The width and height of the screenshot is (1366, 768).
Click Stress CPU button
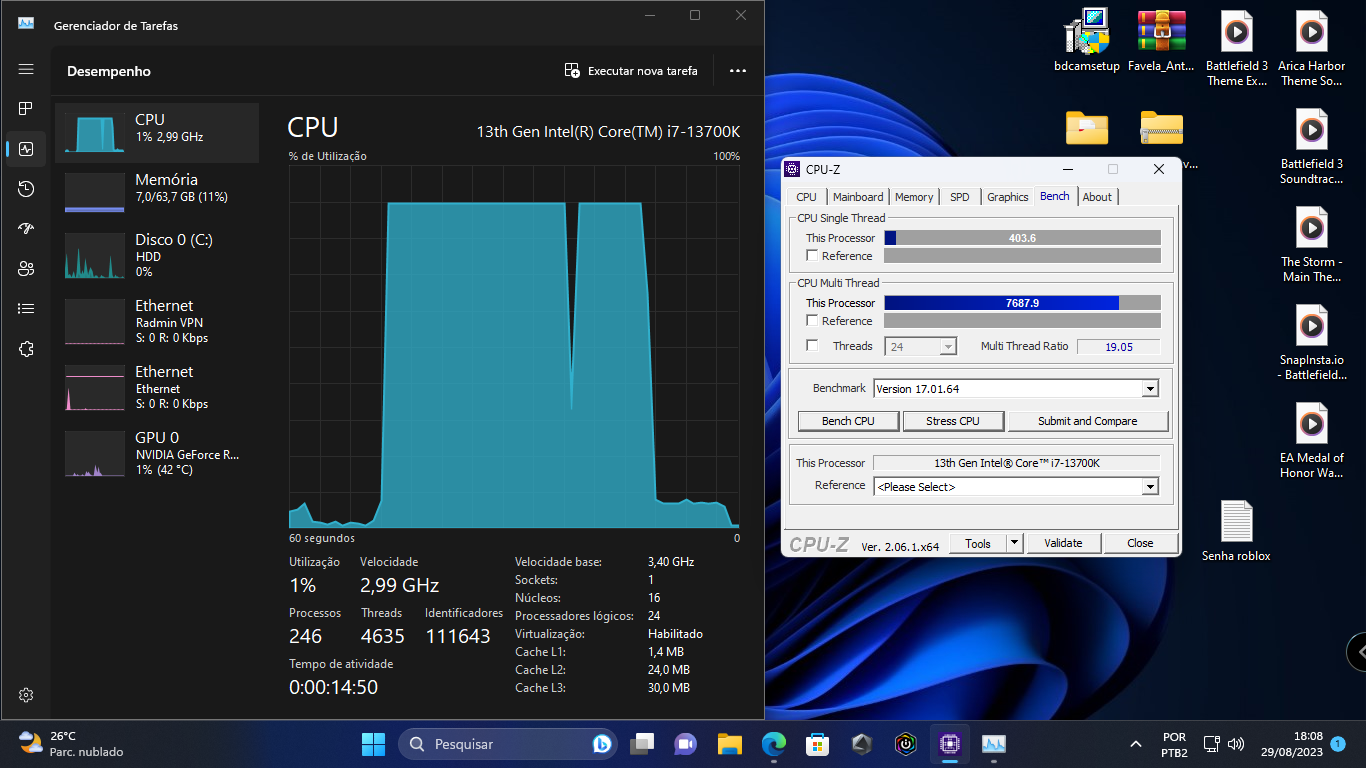click(953, 421)
